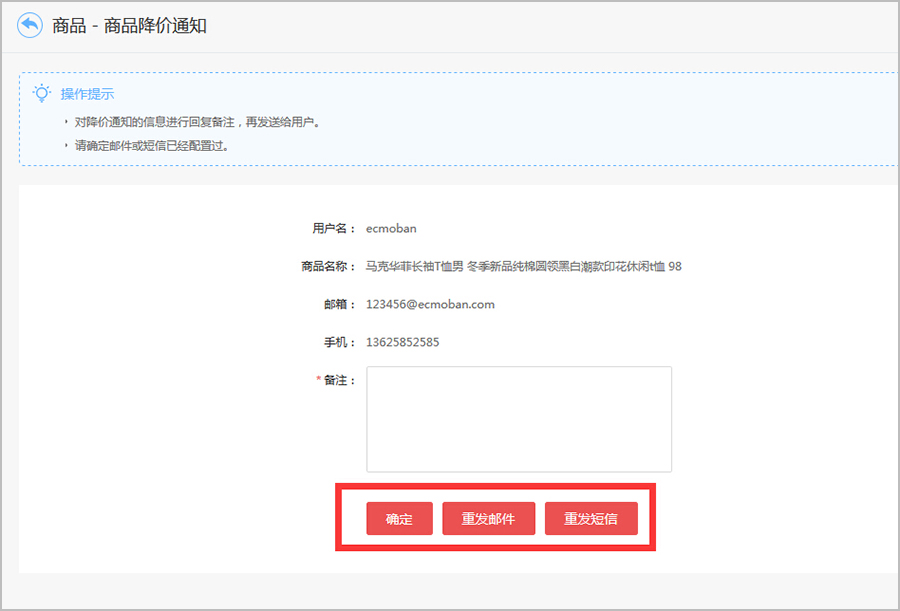
Task: Click the page title 商品 - 商品降价通知
Action: tap(129, 26)
